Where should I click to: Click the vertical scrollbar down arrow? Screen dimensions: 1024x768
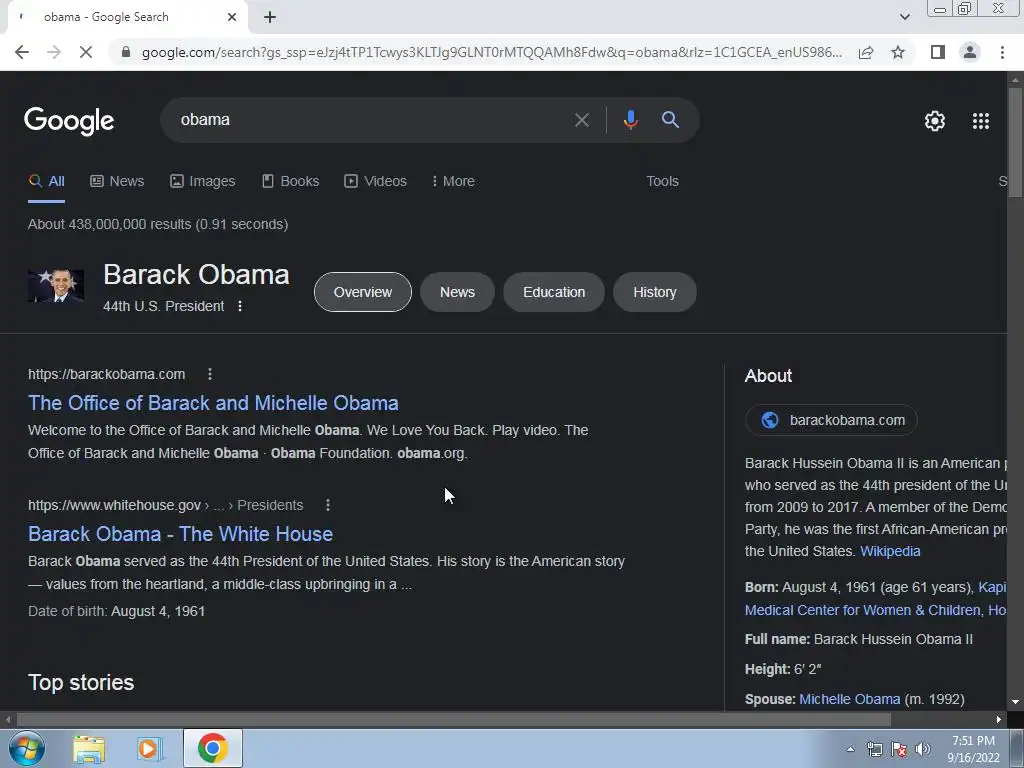[x=1015, y=702]
